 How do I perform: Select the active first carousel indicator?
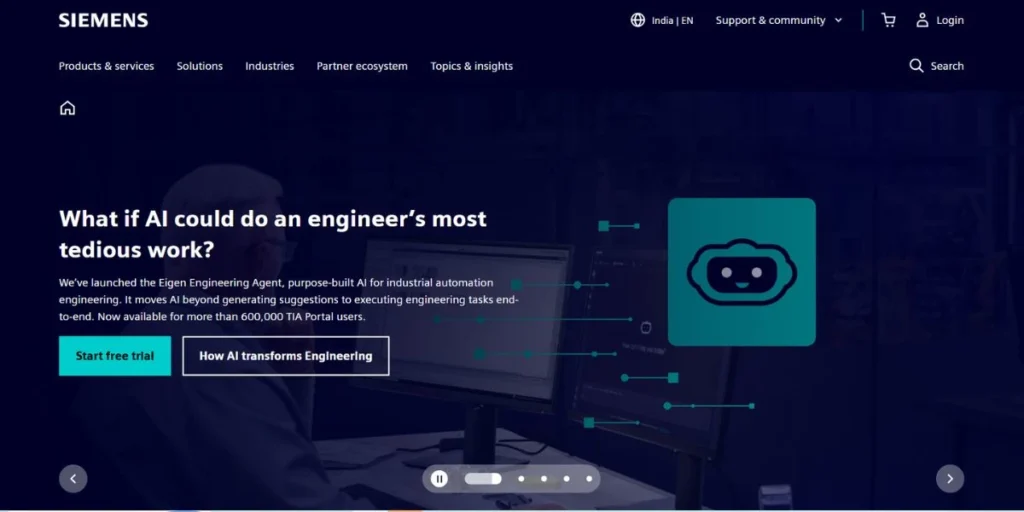(483, 479)
